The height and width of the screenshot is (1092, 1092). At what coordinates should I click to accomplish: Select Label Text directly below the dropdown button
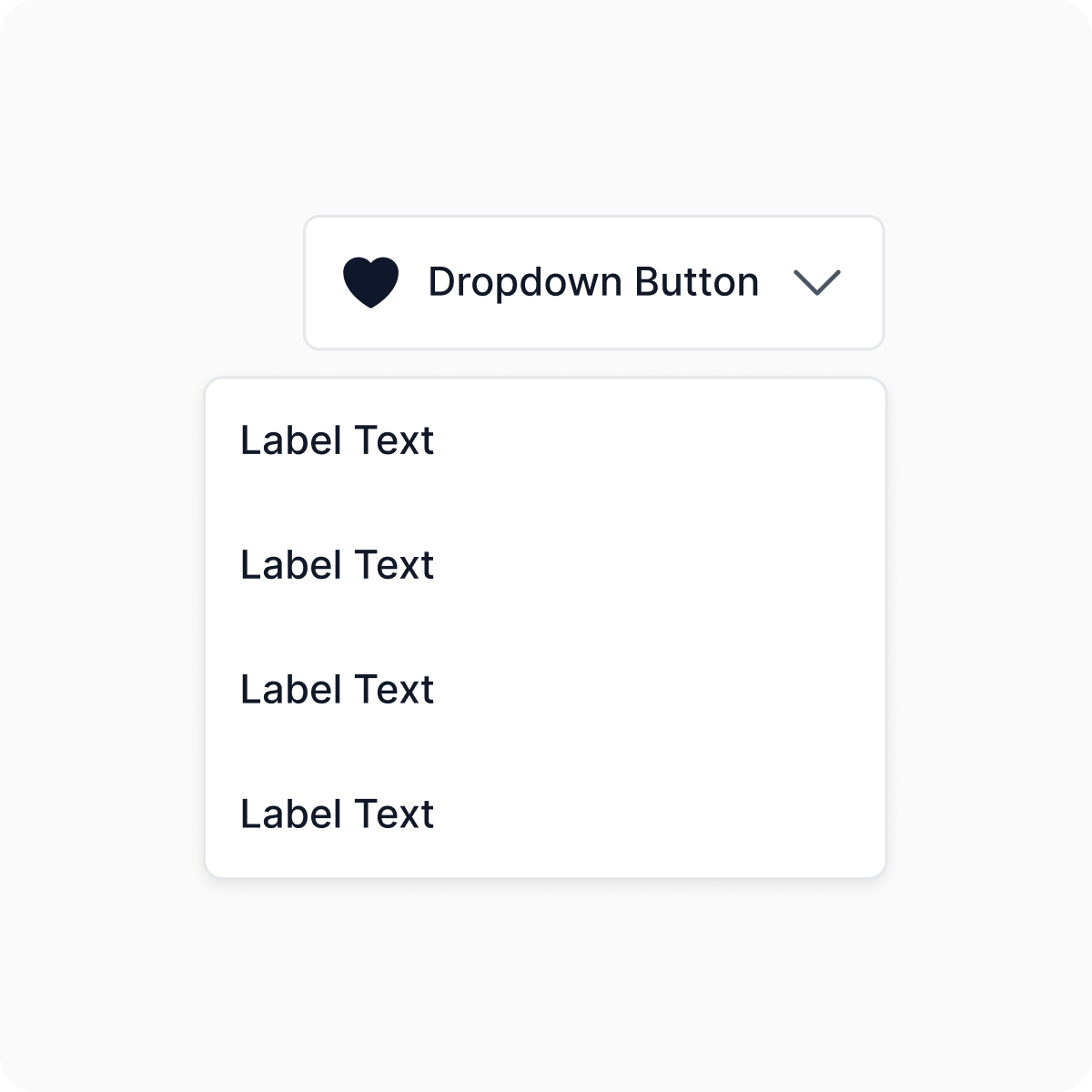[338, 440]
